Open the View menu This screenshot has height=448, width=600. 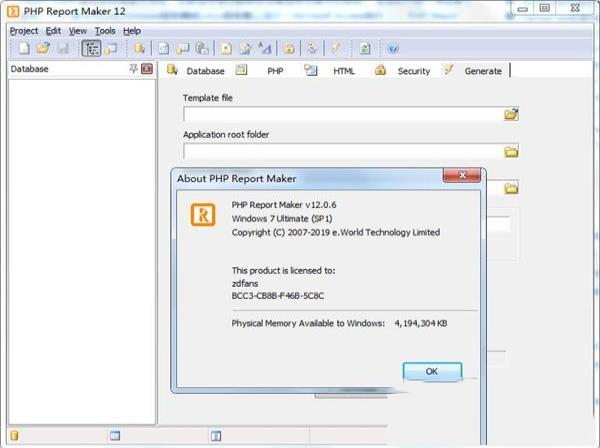tap(78, 31)
